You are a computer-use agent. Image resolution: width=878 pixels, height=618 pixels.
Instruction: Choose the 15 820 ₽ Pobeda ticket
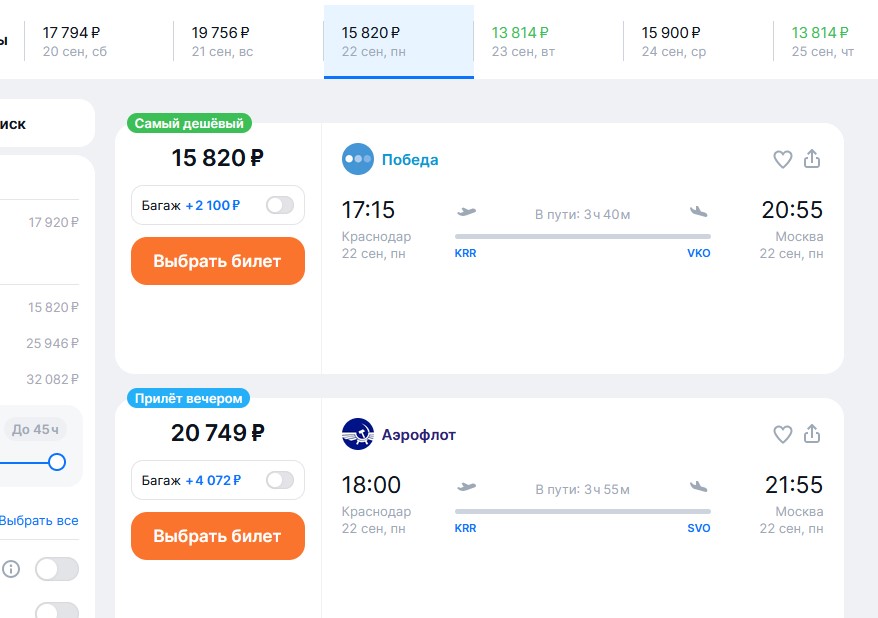(218, 261)
